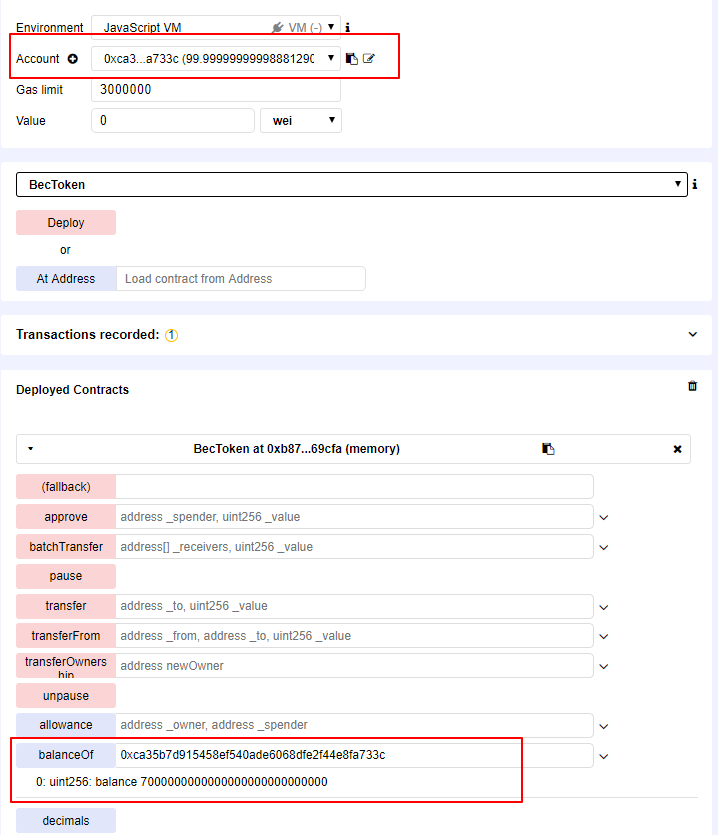Click the plus icon to create new account
The height and width of the screenshot is (835, 718).
[x=72, y=59]
